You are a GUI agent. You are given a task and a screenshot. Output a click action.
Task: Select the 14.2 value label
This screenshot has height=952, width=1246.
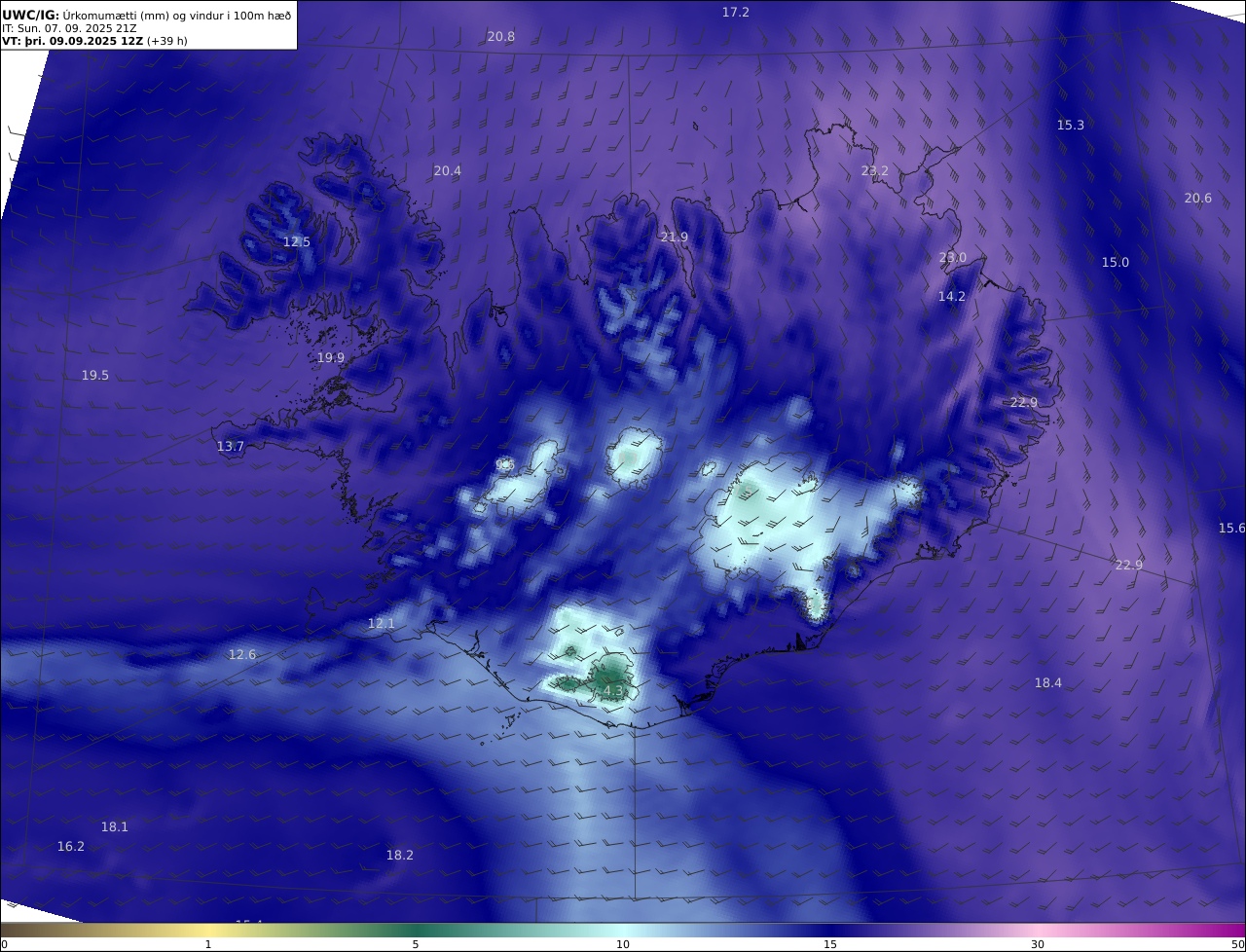[x=952, y=296]
